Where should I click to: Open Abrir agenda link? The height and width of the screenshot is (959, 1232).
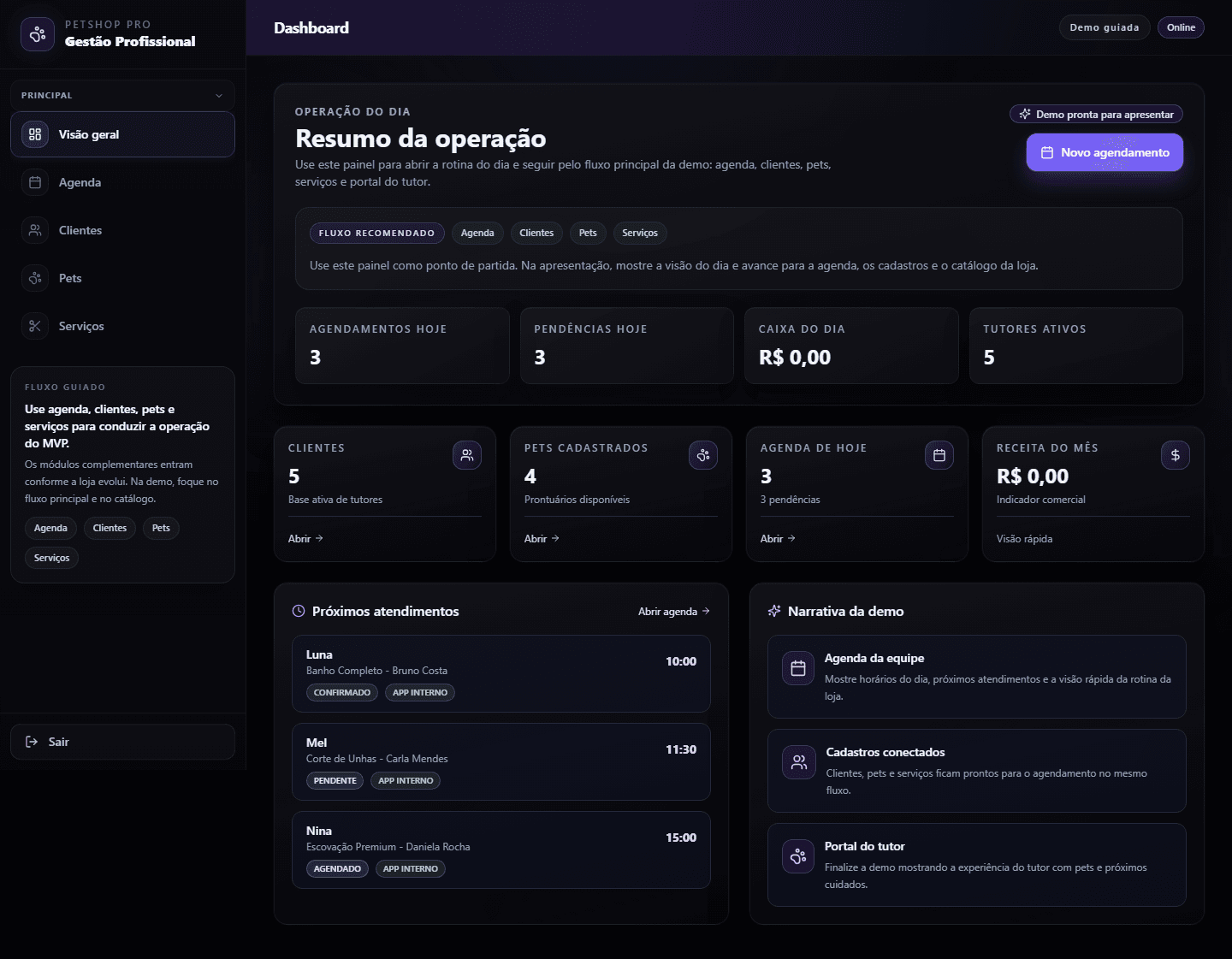pyautogui.click(x=674, y=611)
